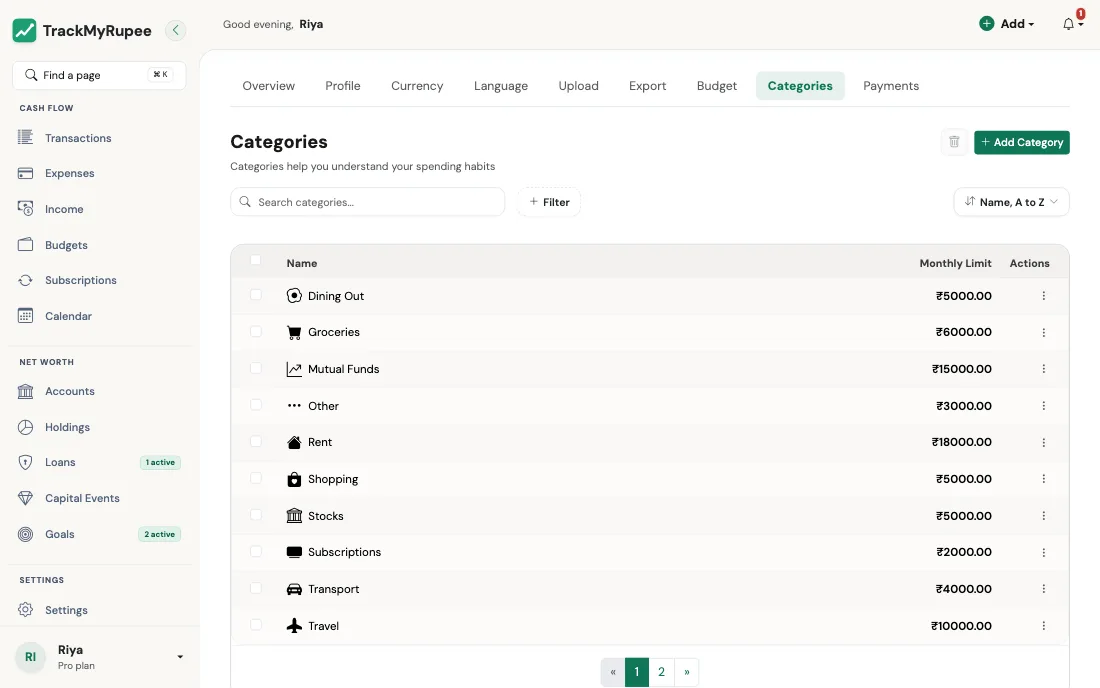The image size is (1100, 688).
Task: Tick the Other row checkbox
Action: pyautogui.click(x=255, y=405)
